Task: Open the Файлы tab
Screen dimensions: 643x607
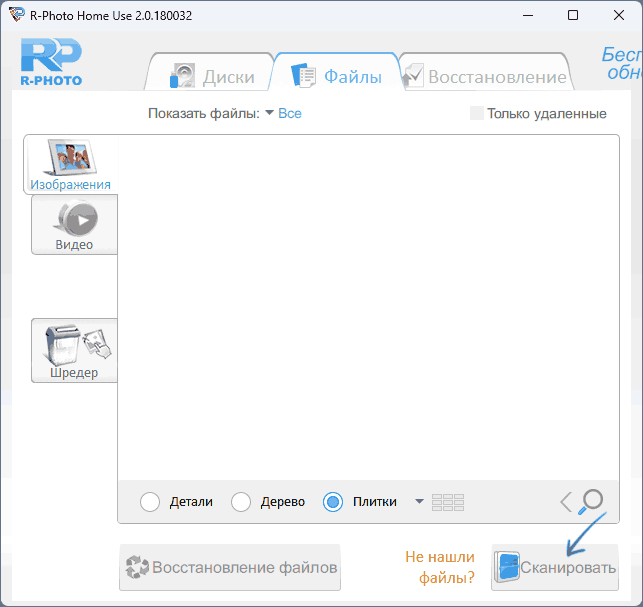Action: [x=336, y=76]
